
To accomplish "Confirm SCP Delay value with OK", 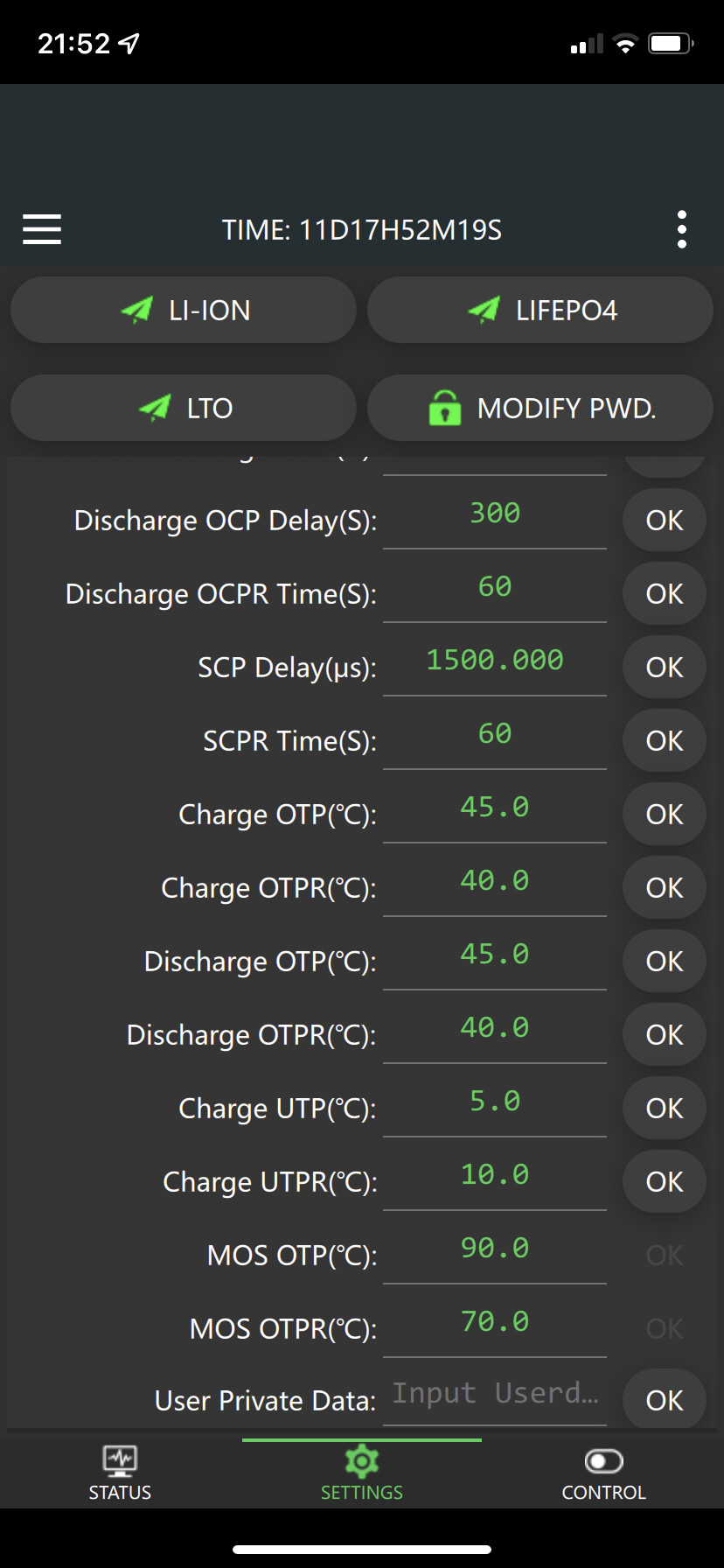I will pyautogui.click(x=664, y=668).
